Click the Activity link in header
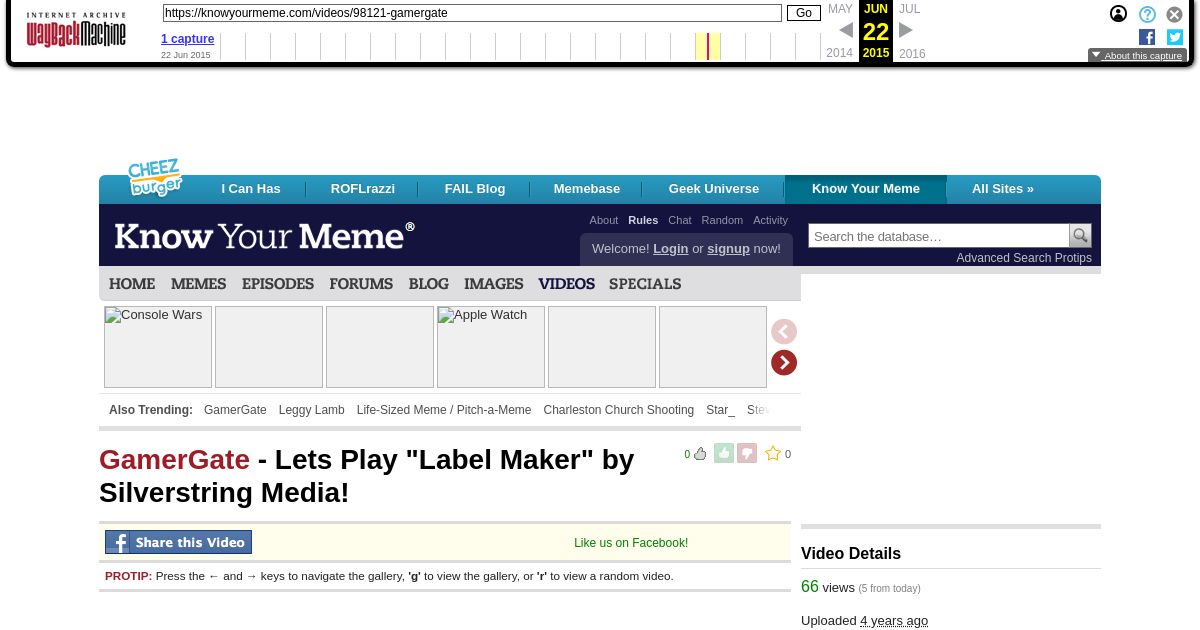This screenshot has height=630, width=1200. coord(770,220)
